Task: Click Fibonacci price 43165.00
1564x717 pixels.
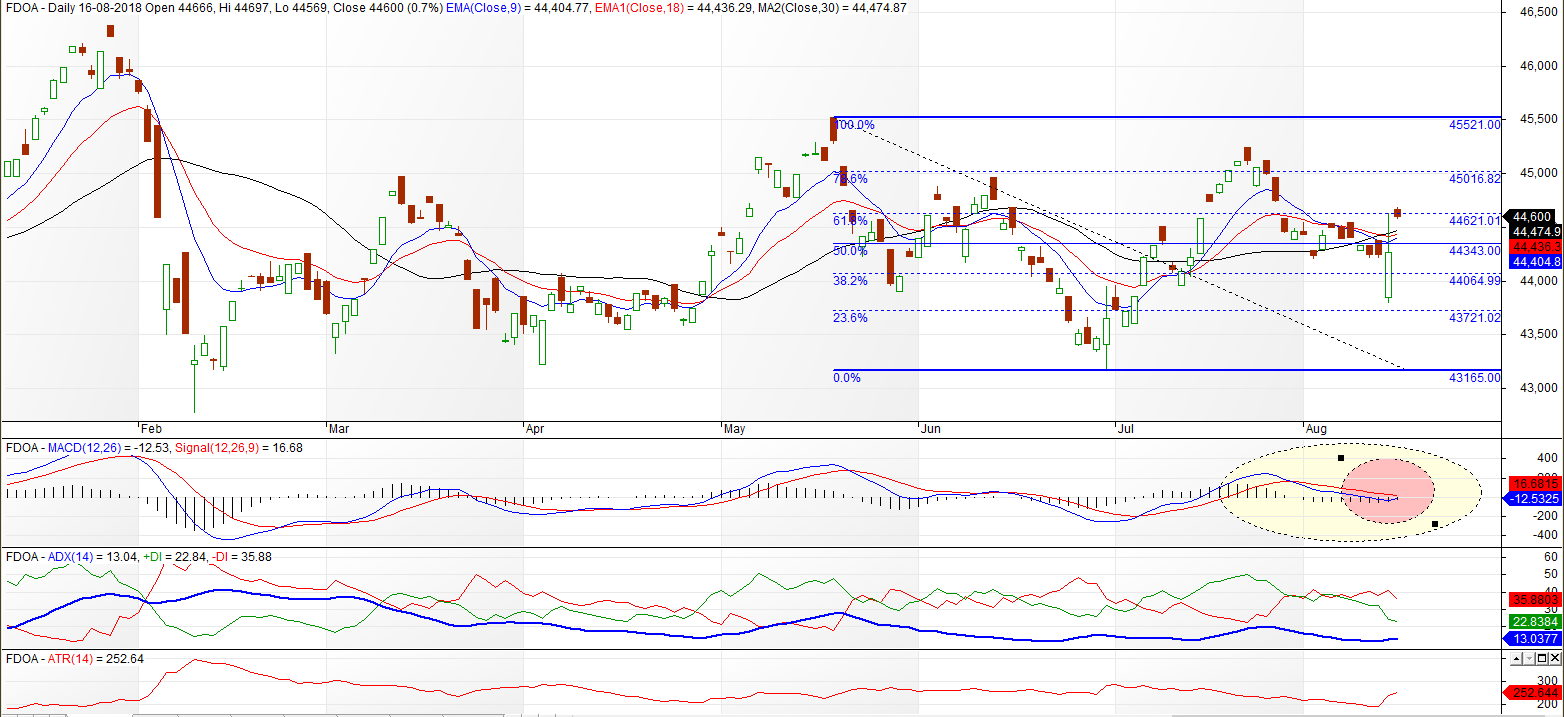Action: tap(1474, 378)
